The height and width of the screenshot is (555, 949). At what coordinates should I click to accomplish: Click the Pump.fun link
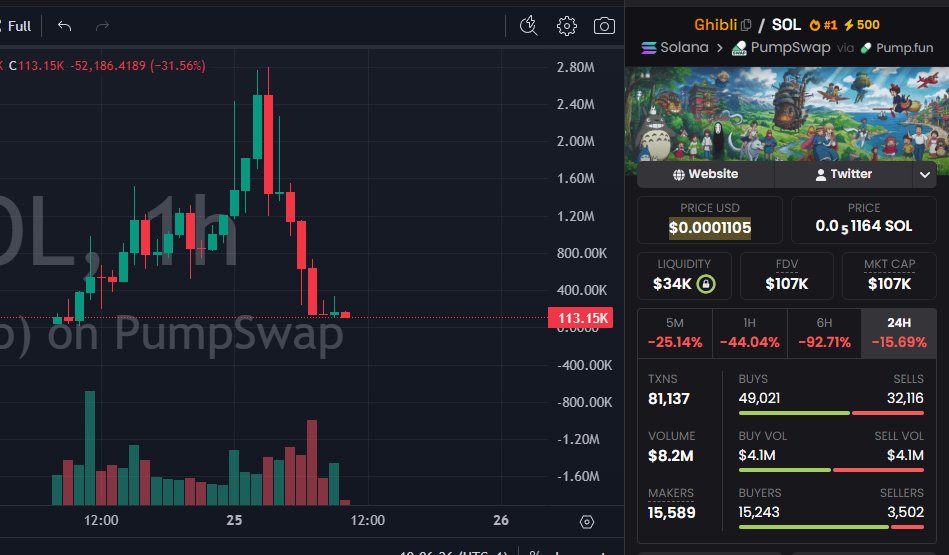[904, 48]
